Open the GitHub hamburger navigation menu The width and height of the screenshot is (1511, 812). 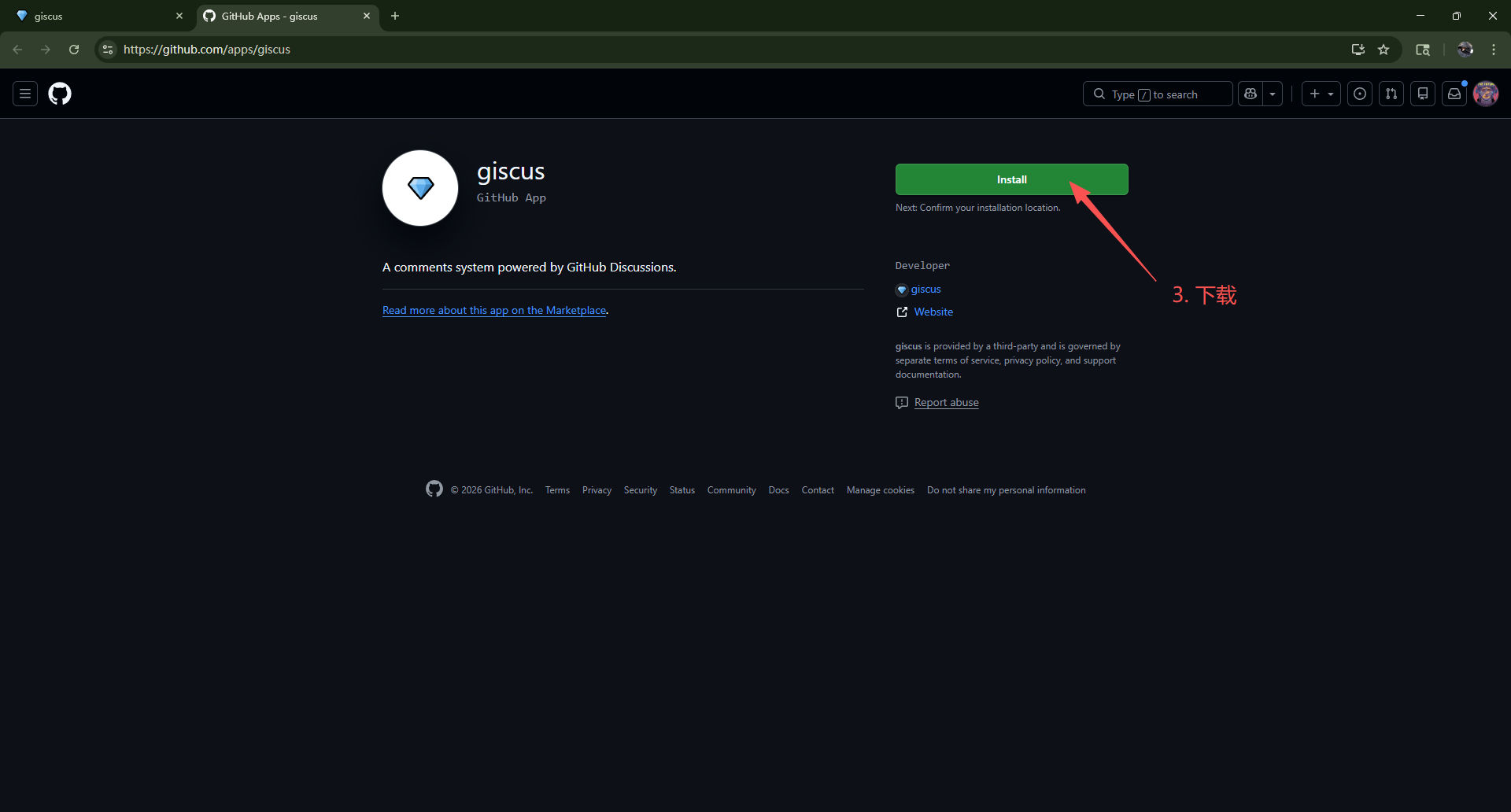point(25,94)
